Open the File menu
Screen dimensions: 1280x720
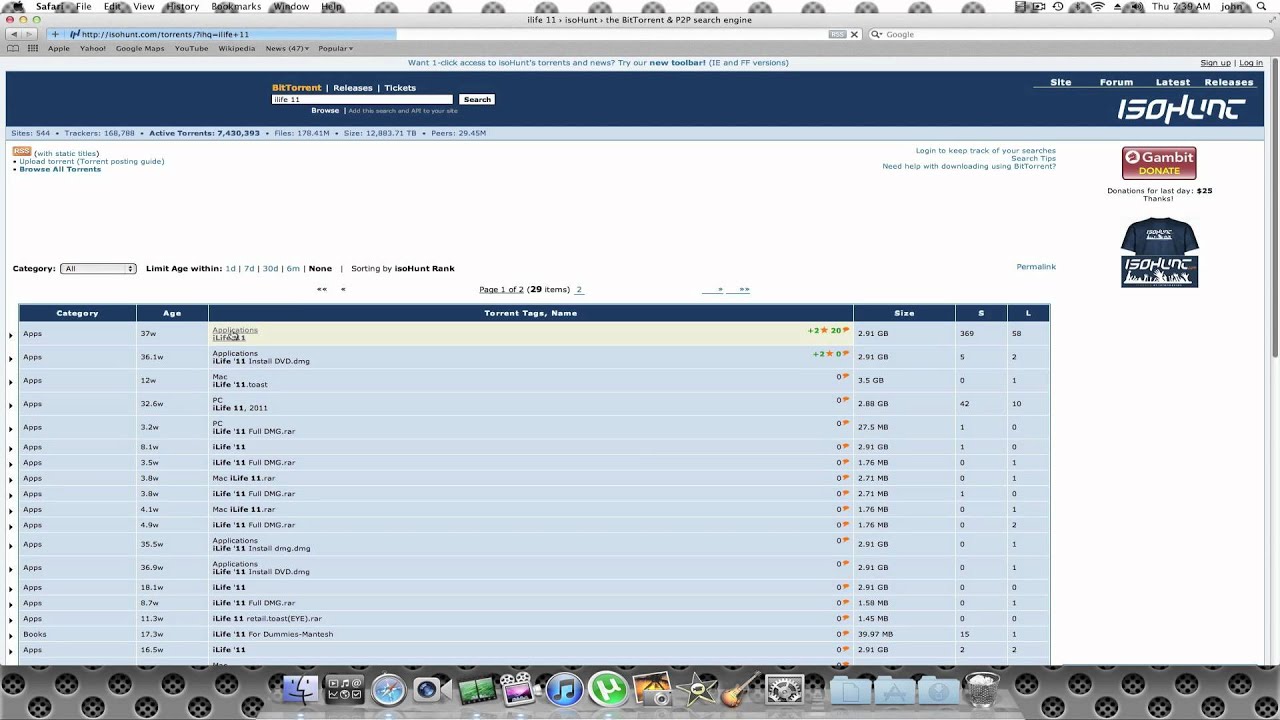(84, 6)
